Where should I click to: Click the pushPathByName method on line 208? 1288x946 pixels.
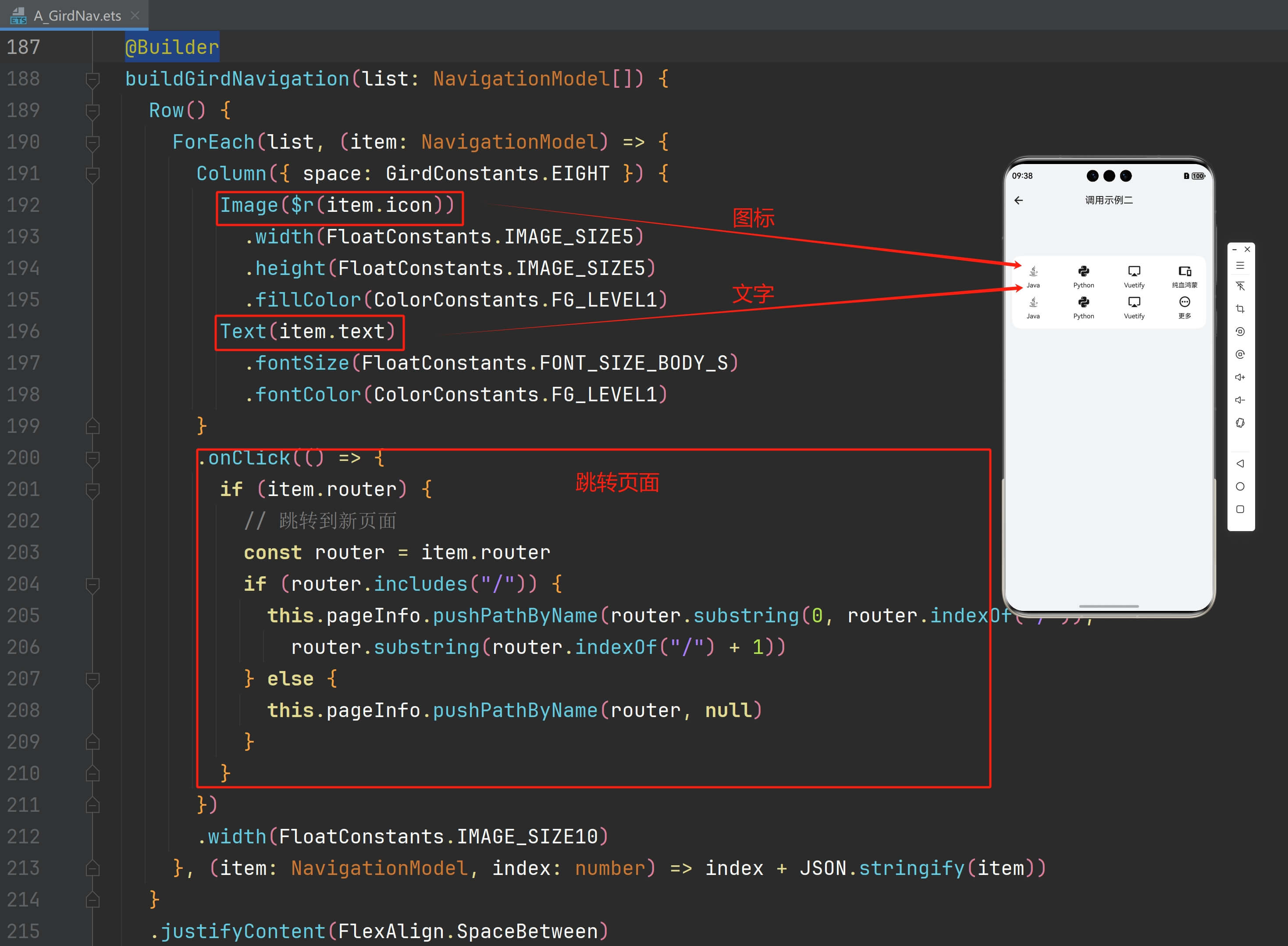click(x=515, y=710)
